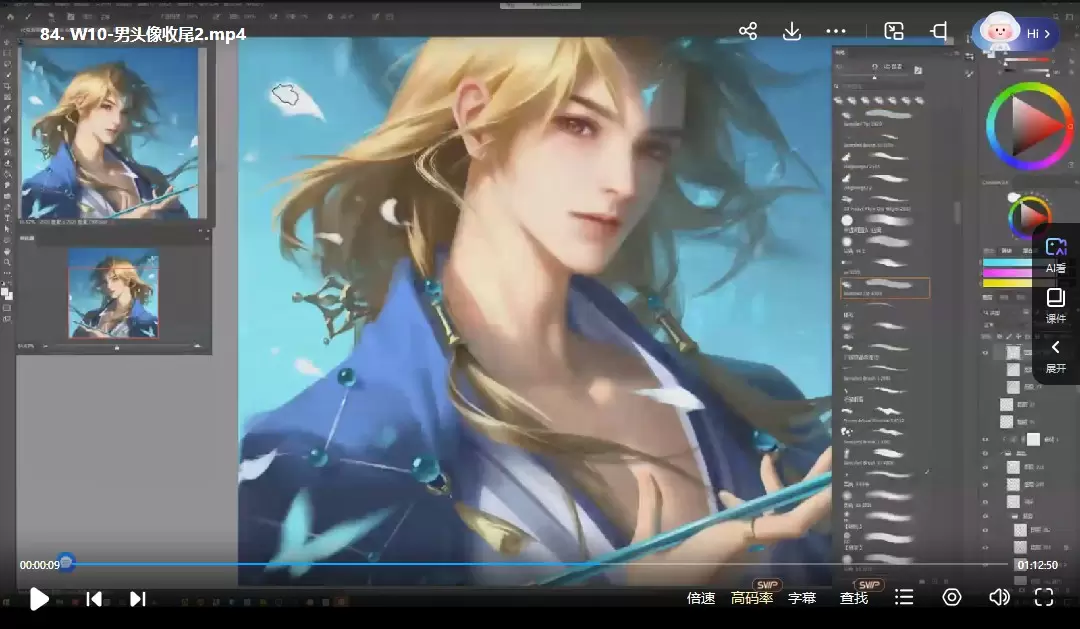
Task: Click the cyan color slider bar
Action: 1007,262
